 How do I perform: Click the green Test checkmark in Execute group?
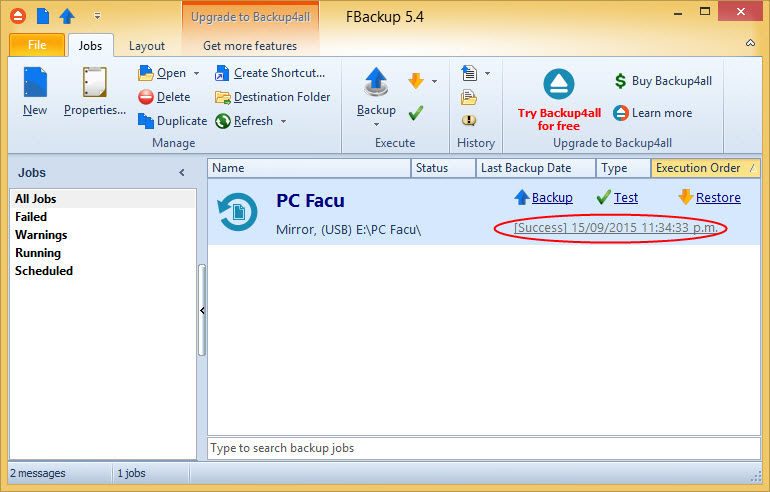tap(415, 113)
